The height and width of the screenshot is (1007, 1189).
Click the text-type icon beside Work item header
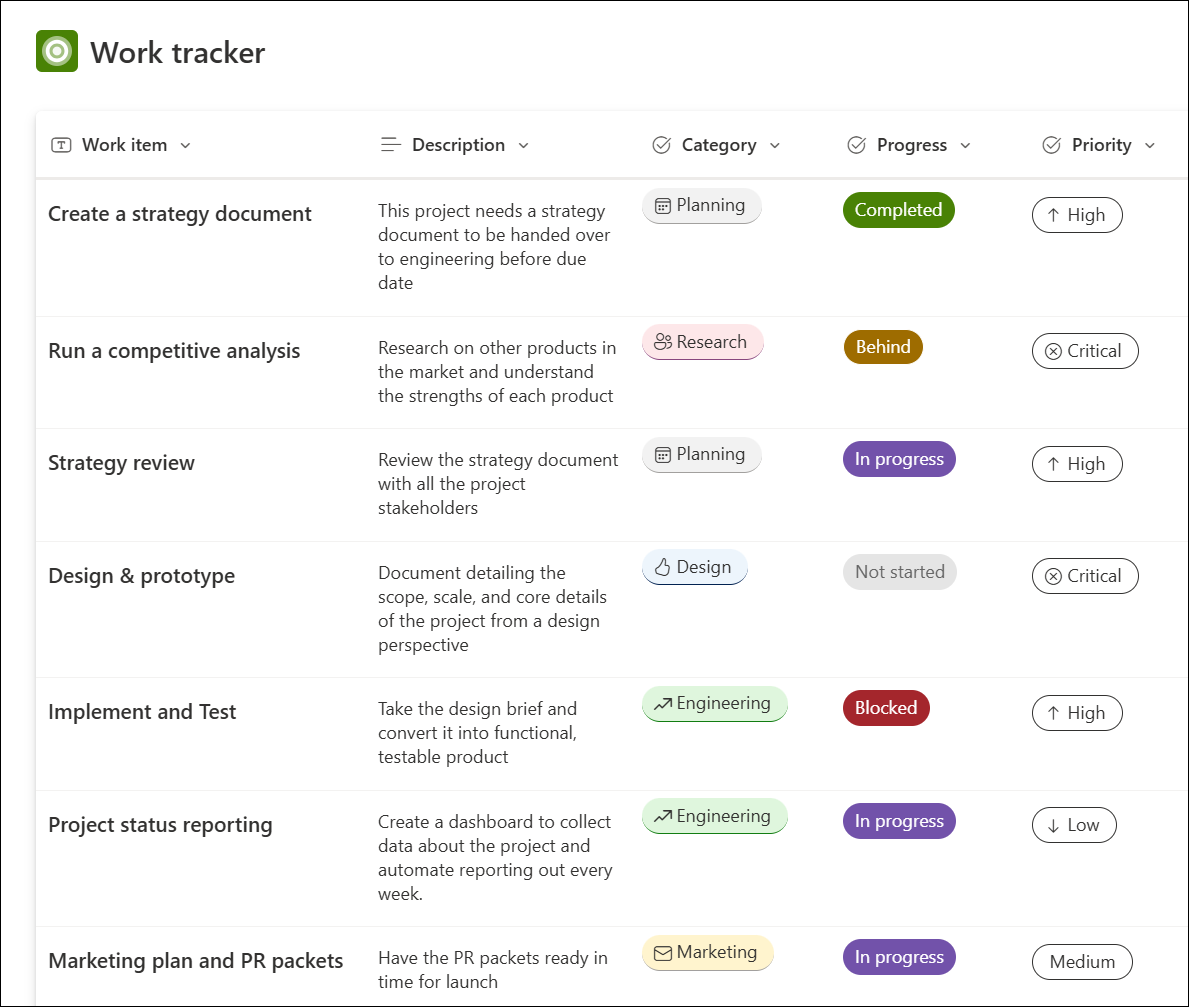(61, 144)
